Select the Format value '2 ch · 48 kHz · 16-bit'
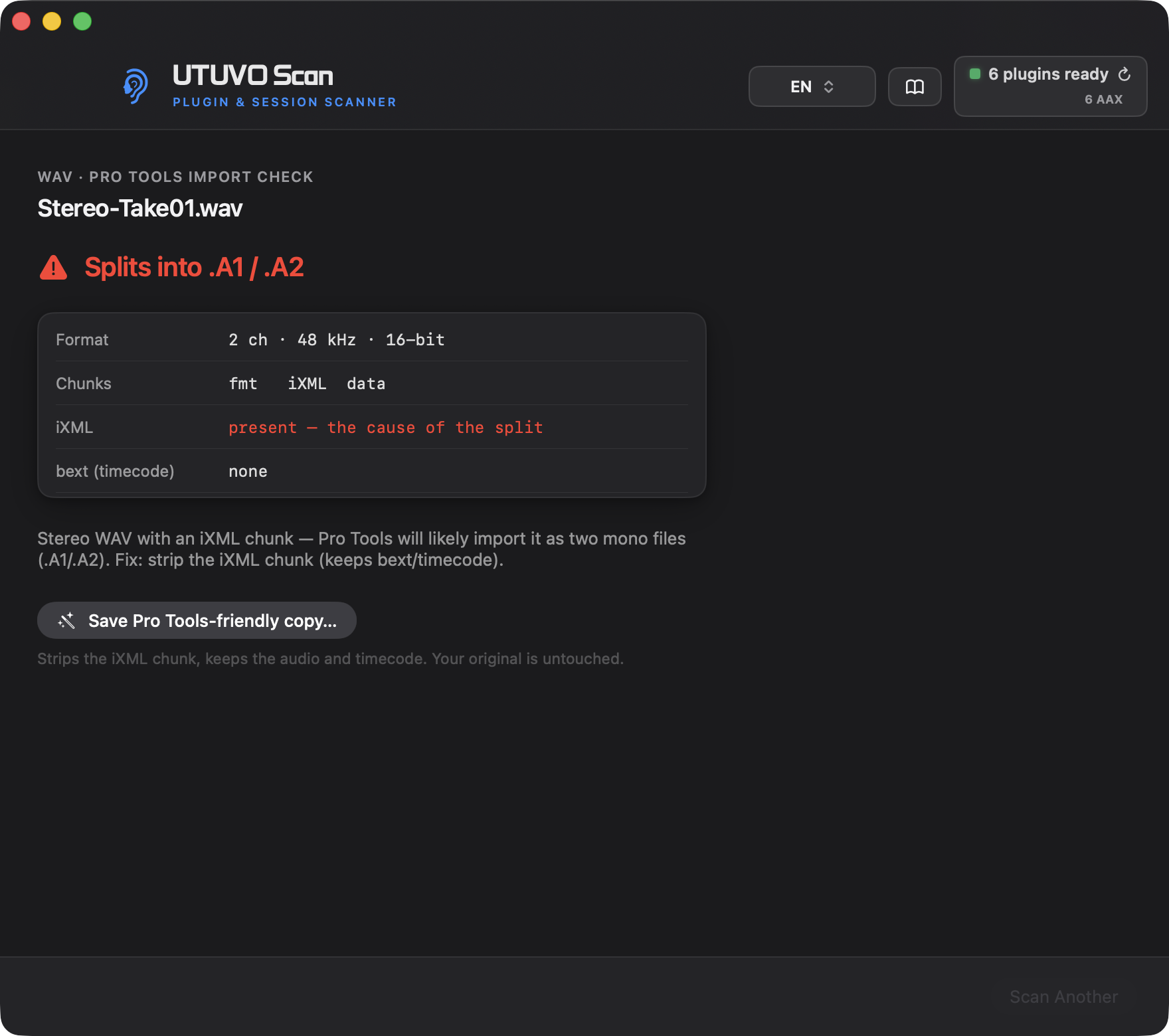This screenshot has height=1036, width=1169. click(x=337, y=340)
